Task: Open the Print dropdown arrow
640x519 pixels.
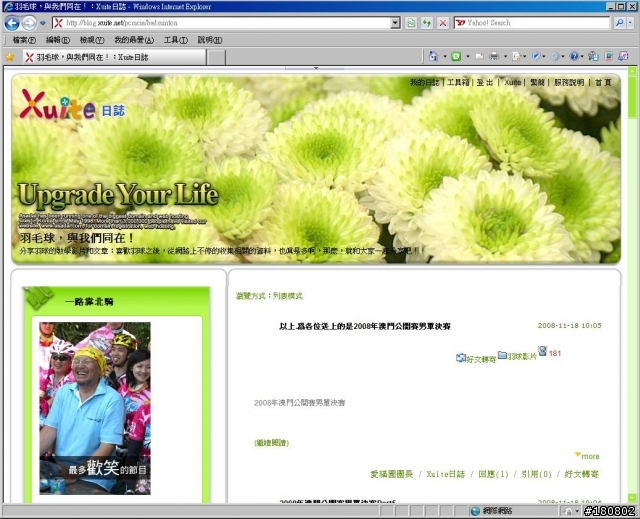Action: (505, 57)
